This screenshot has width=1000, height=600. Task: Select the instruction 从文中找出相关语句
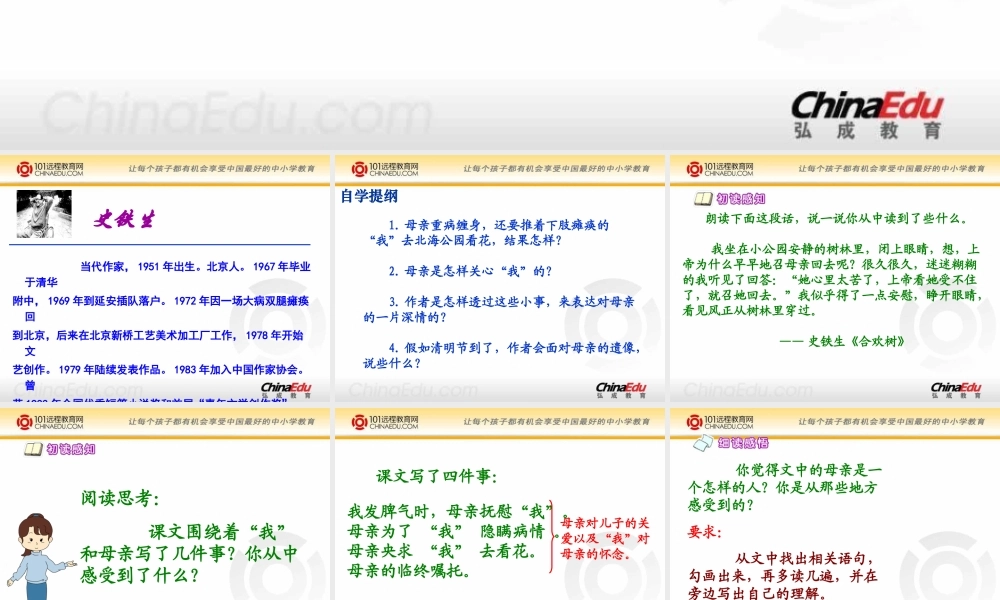point(783,576)
